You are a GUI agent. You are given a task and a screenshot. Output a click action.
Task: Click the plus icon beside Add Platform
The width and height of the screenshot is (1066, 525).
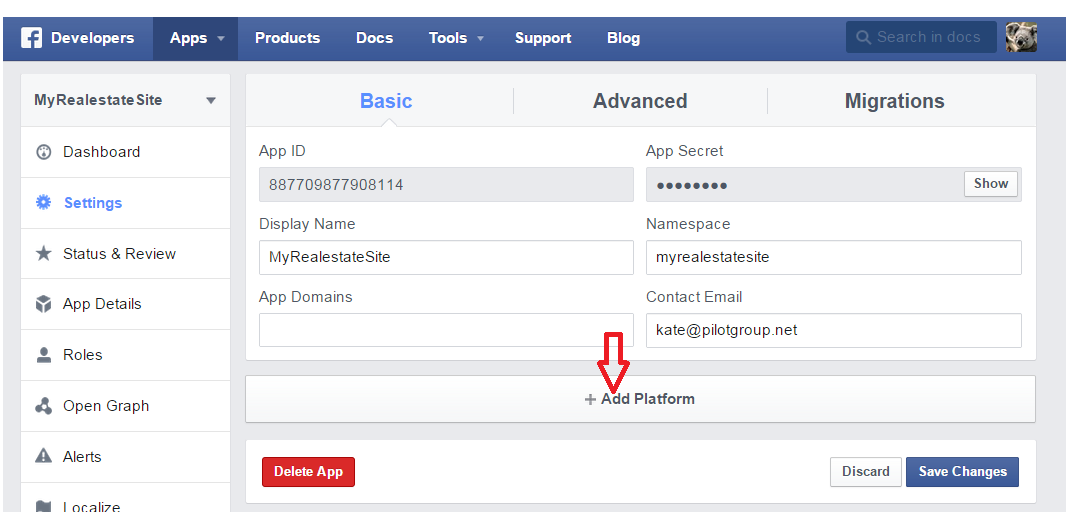coord(590,399)
